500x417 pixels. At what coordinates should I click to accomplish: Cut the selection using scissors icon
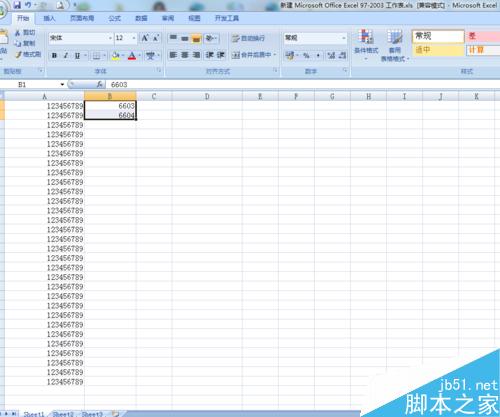(x=25, y=32)
